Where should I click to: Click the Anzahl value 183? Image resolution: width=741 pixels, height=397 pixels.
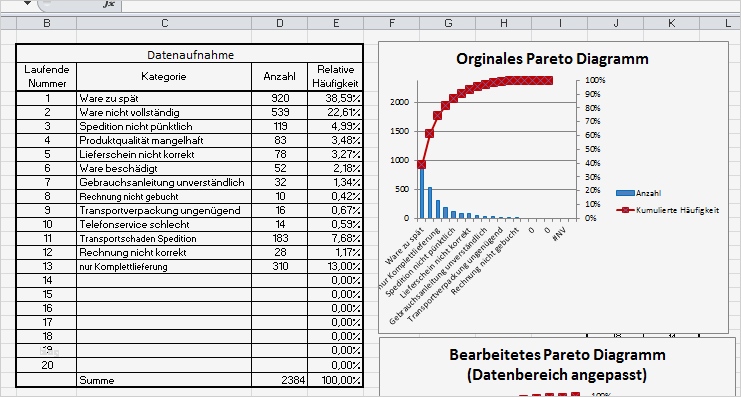(x=280, y=239)
